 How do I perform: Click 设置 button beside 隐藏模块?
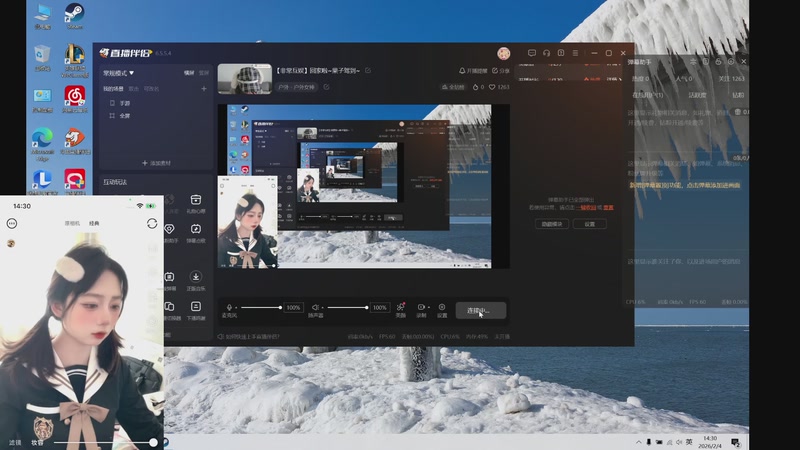589,224
